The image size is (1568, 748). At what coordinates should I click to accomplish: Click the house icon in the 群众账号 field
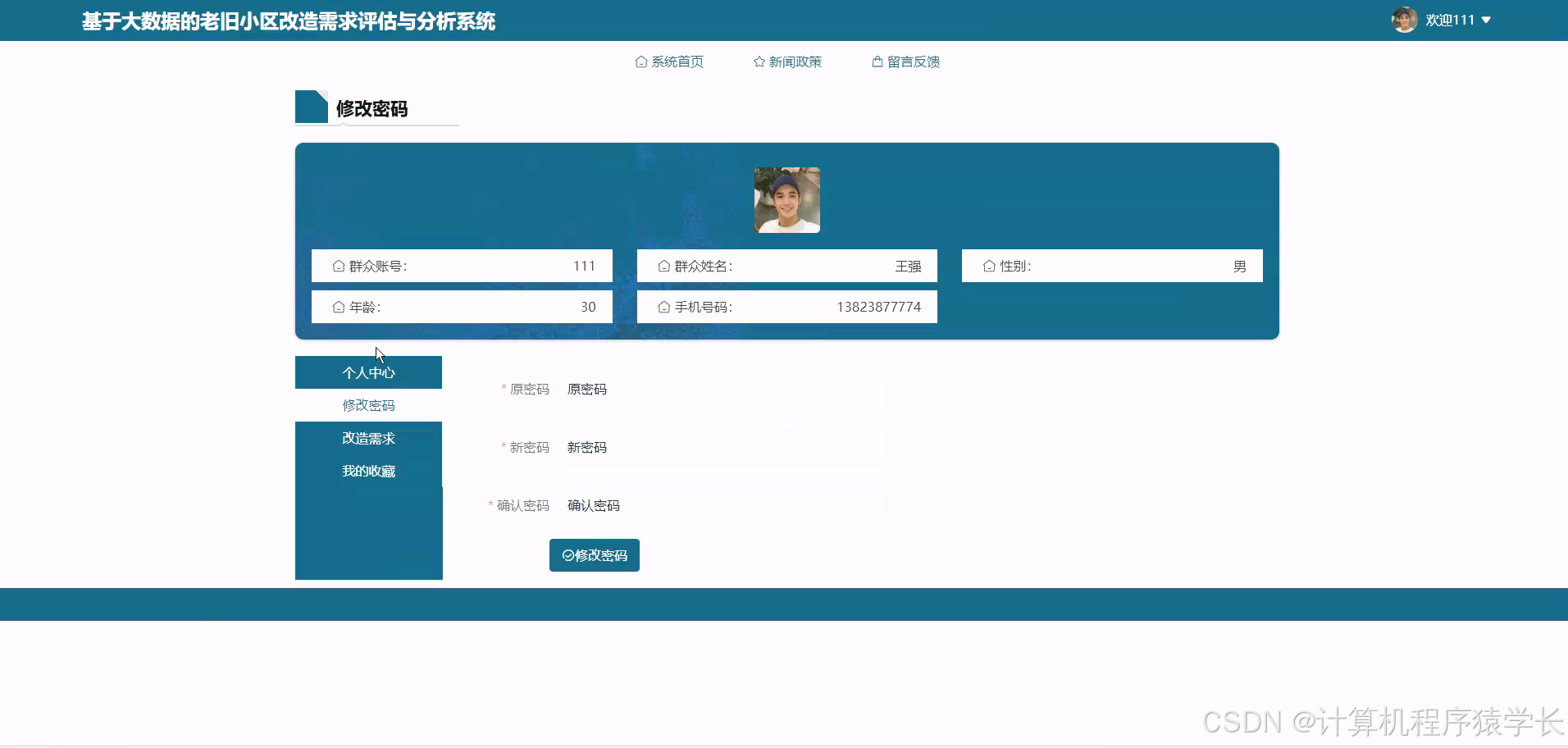(339, 265)
